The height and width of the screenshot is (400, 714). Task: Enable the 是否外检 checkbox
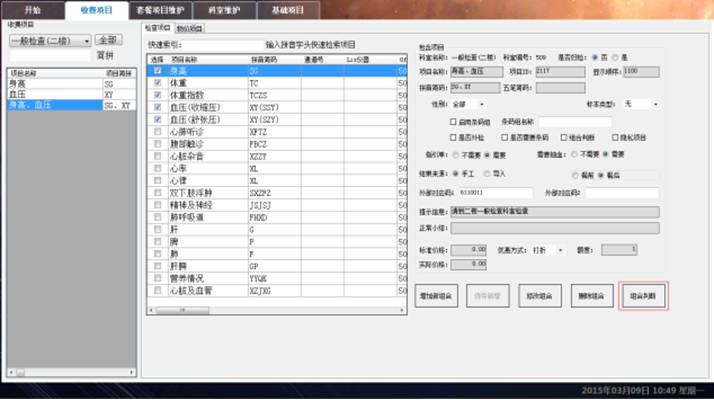pyautogui.click(x=454, y=136)
